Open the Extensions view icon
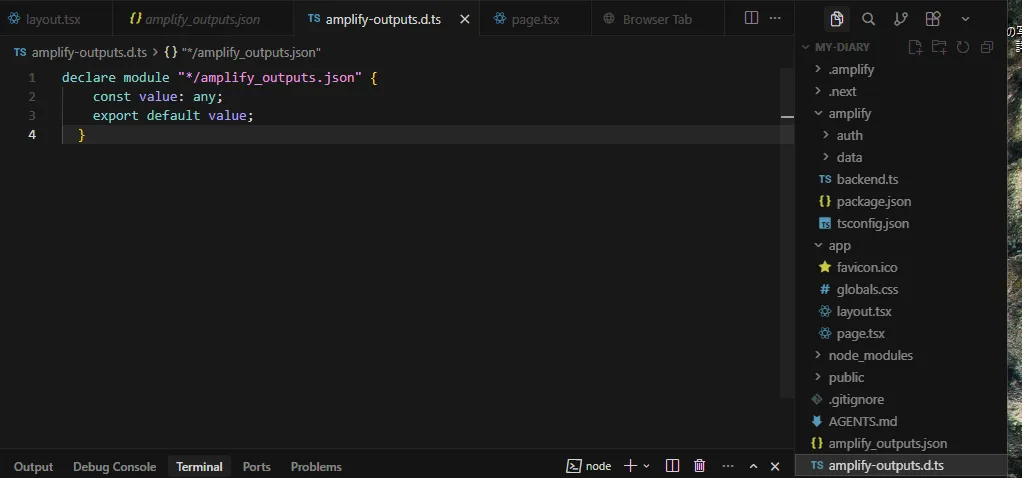1022x478 pixels. pos(932,19)
